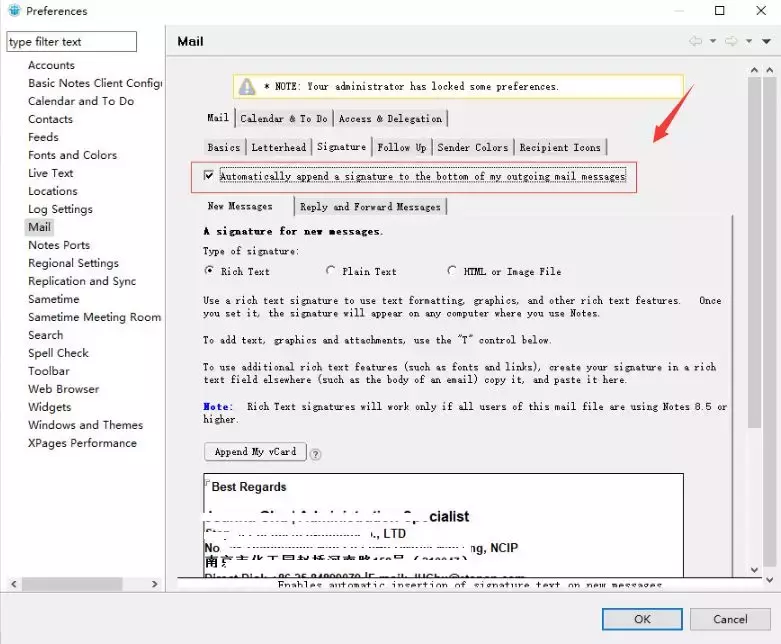The width and height of the screenshot is (781, 644).
Task: Switch to the Mail top tab
Action: [218, 118]
